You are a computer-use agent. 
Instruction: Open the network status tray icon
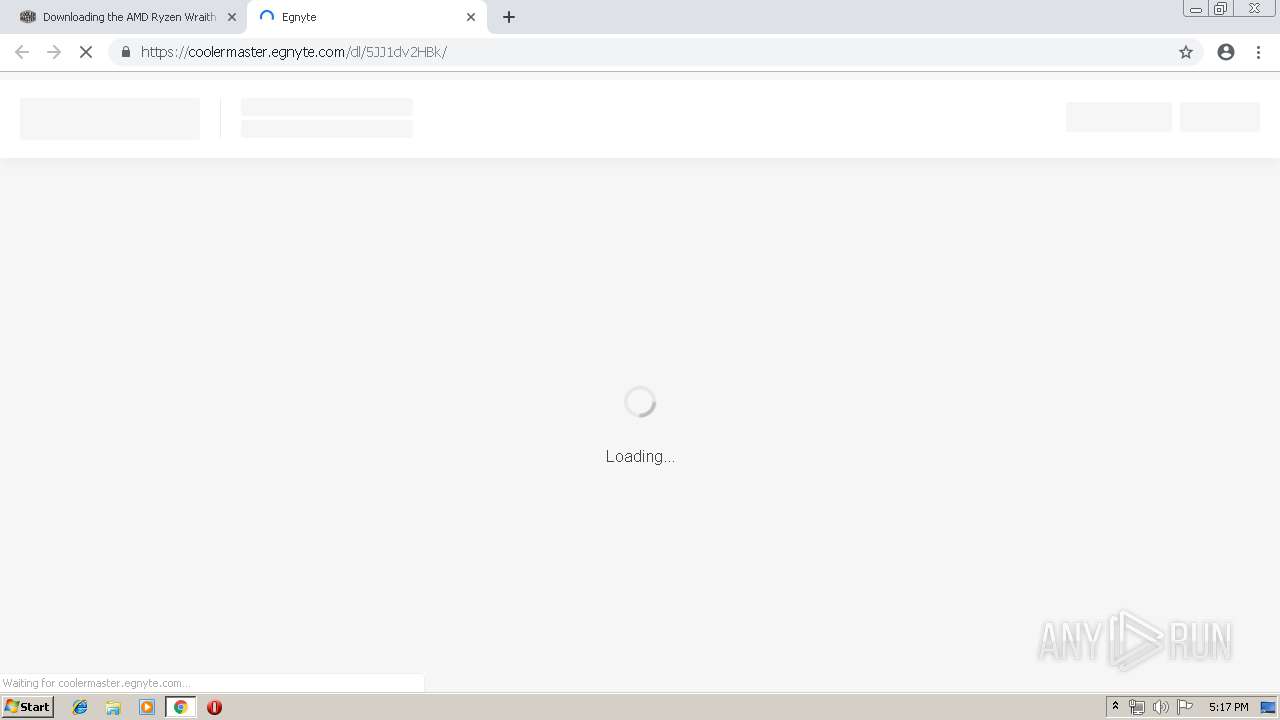[x=1137, y=707]
